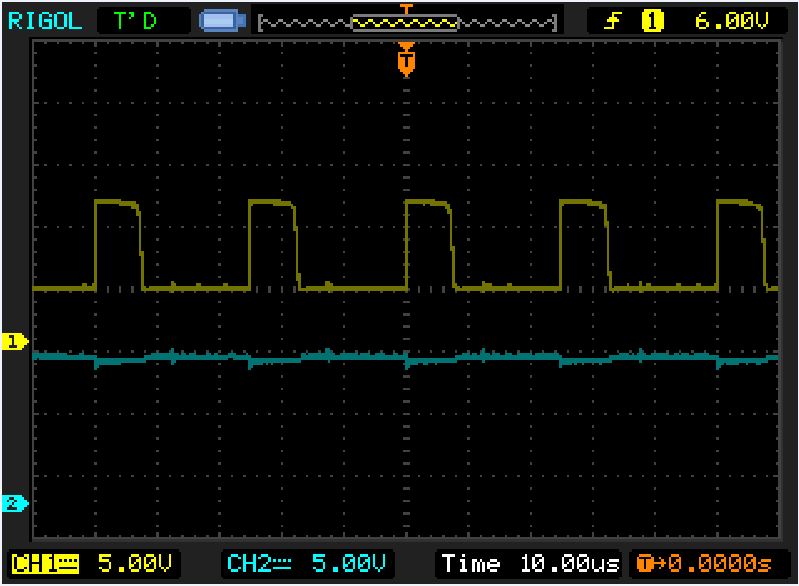Select the T'D trigger status indicator

click(135, 21)
